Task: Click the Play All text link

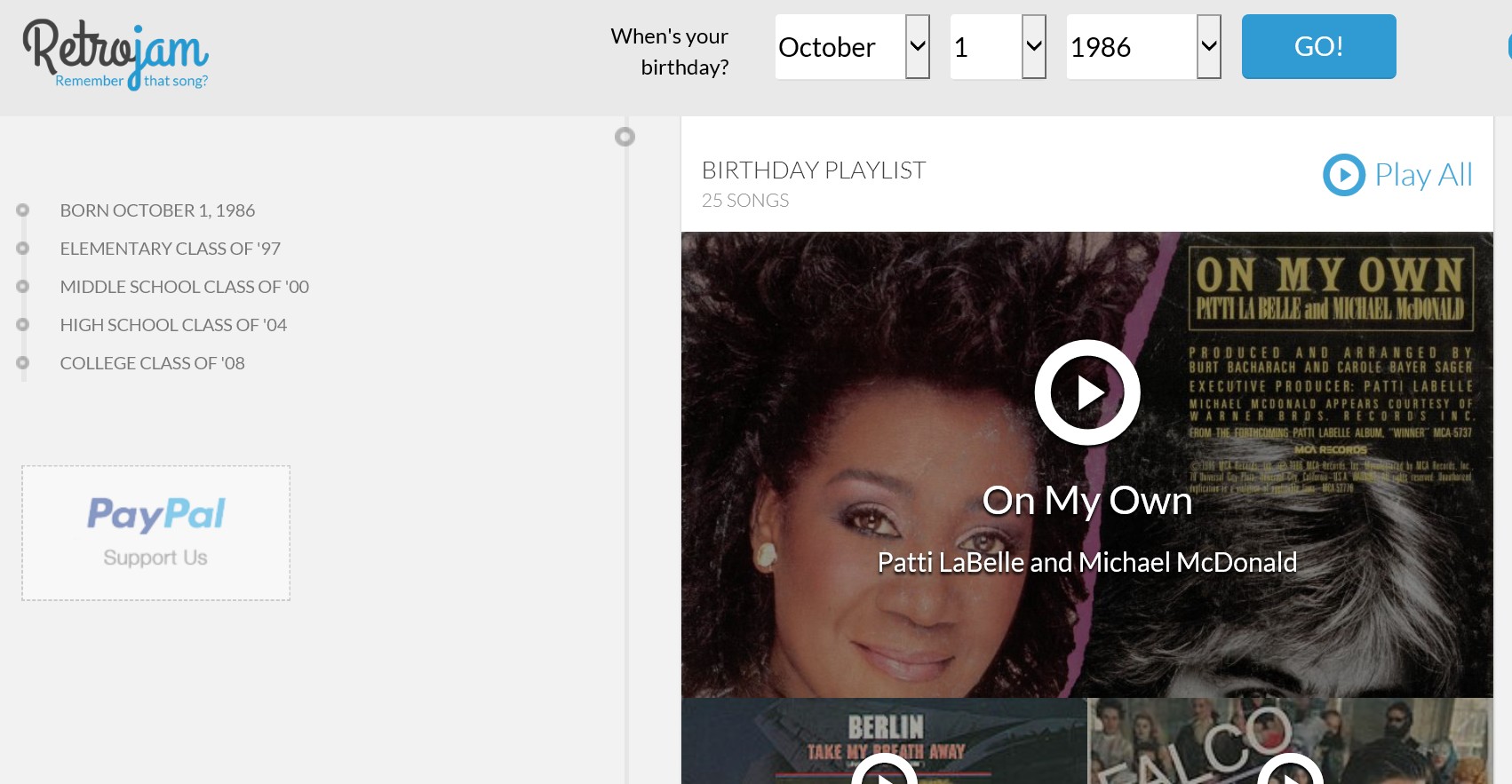Action: point(1423,175)
